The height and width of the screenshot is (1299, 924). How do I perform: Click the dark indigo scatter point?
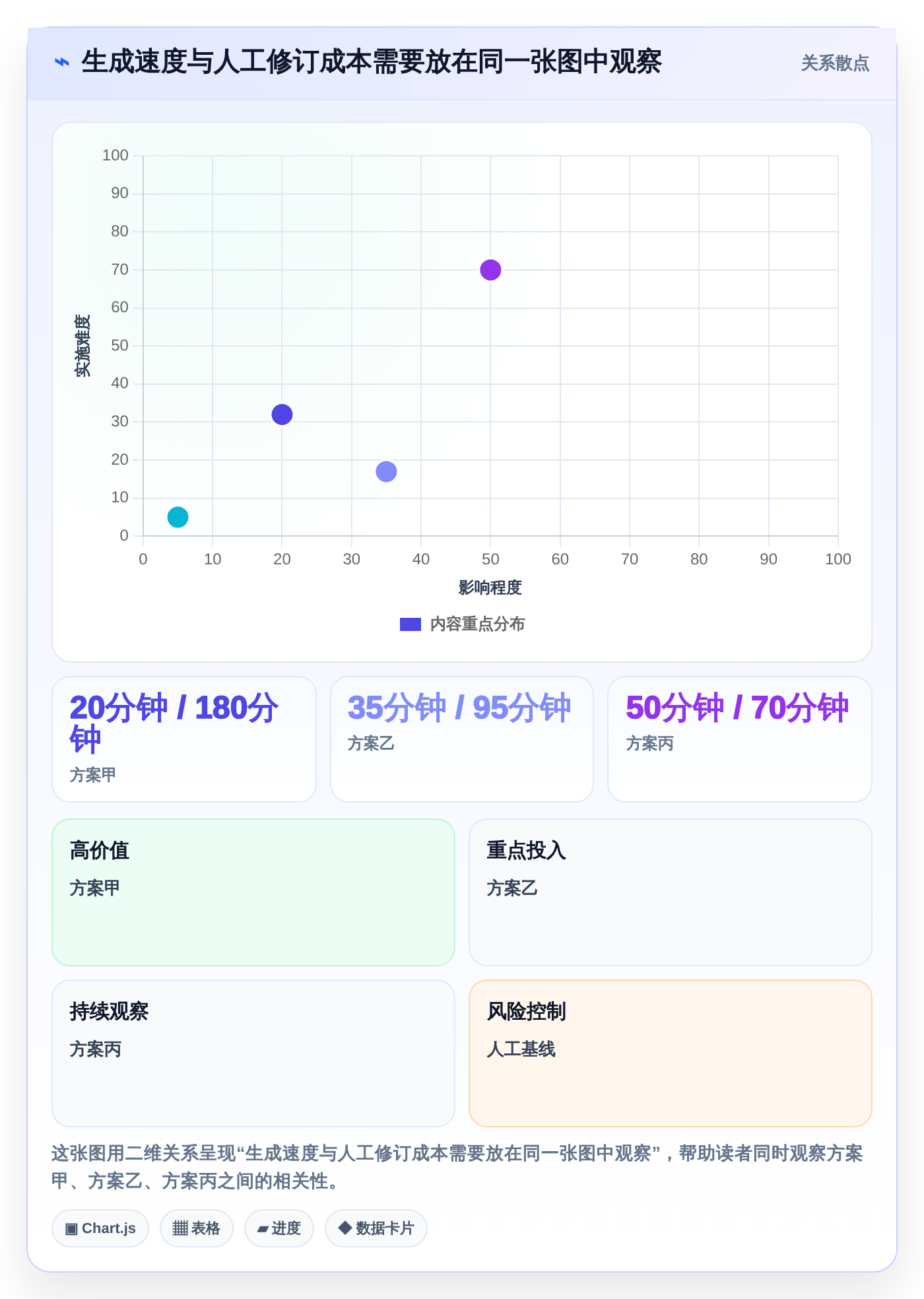pyautogui.click(x=282, y=415)
